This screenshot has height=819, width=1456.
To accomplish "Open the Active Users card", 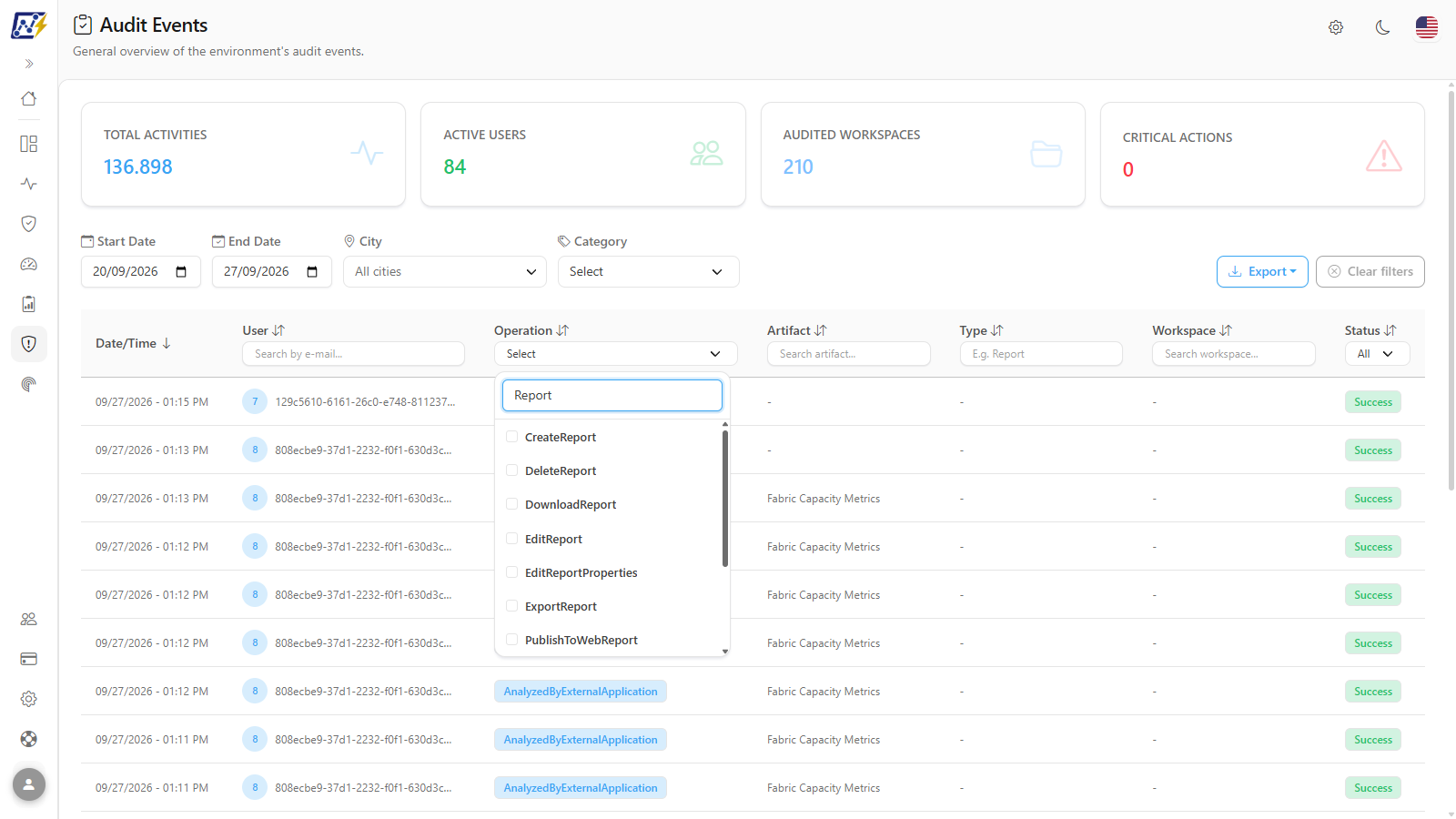I will click(583, 155).
